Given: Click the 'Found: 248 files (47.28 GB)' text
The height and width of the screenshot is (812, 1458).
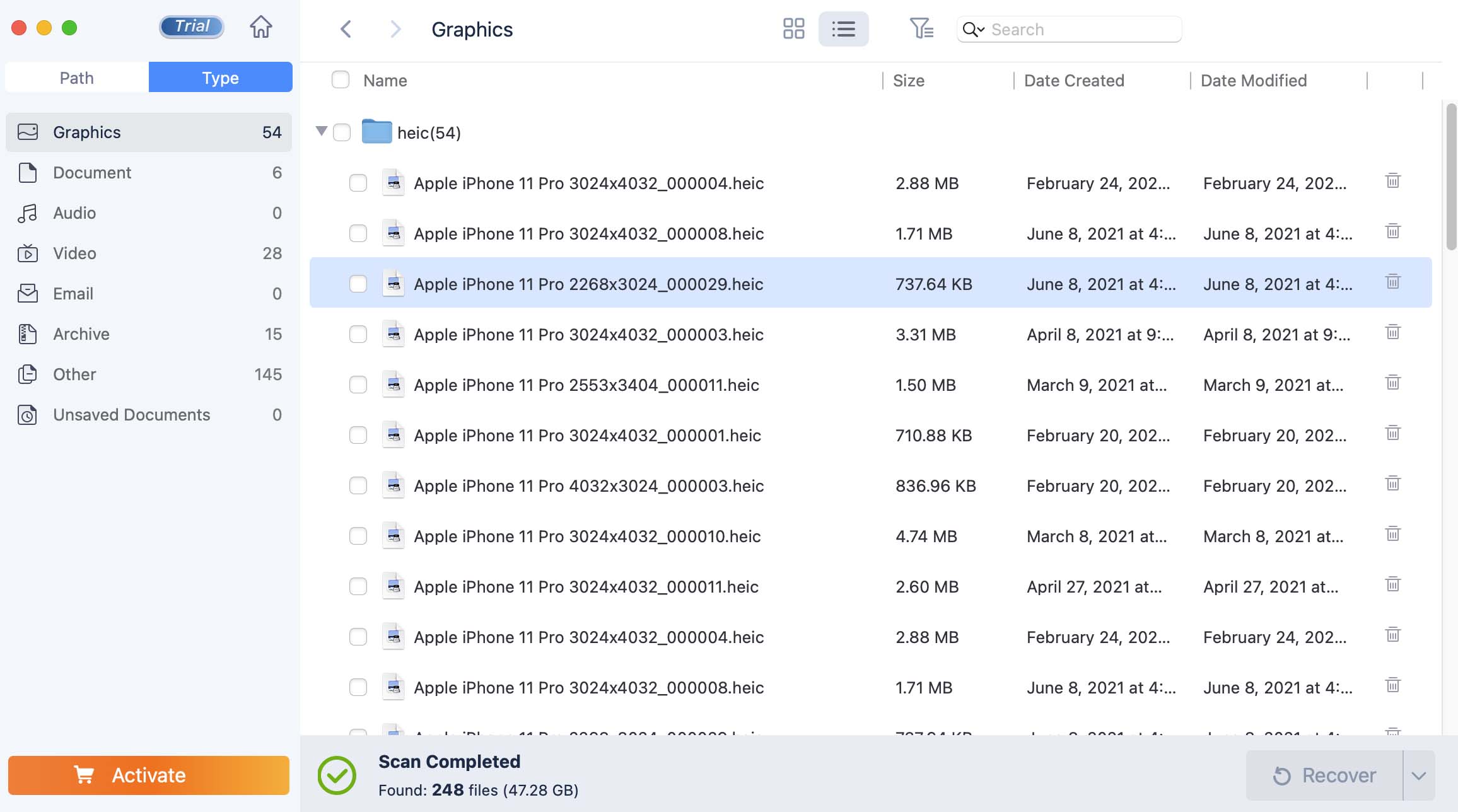Looking at the screenshot, I should coord(479,790).
